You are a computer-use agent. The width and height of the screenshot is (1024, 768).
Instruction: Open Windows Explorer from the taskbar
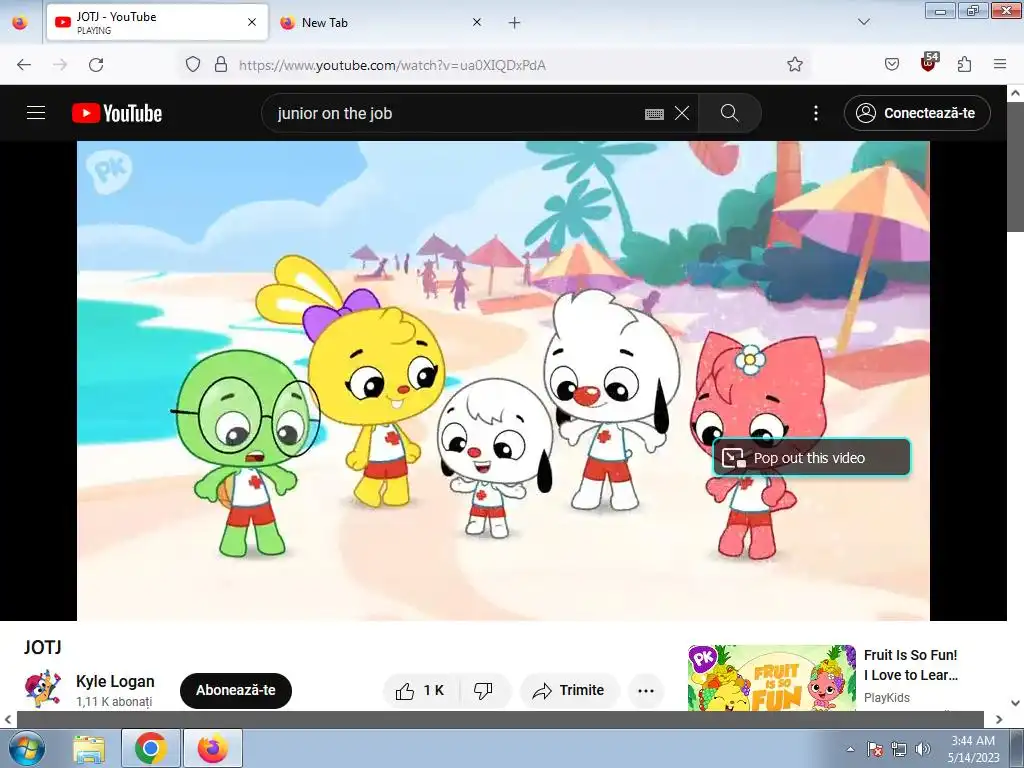[x=89, y=748]
